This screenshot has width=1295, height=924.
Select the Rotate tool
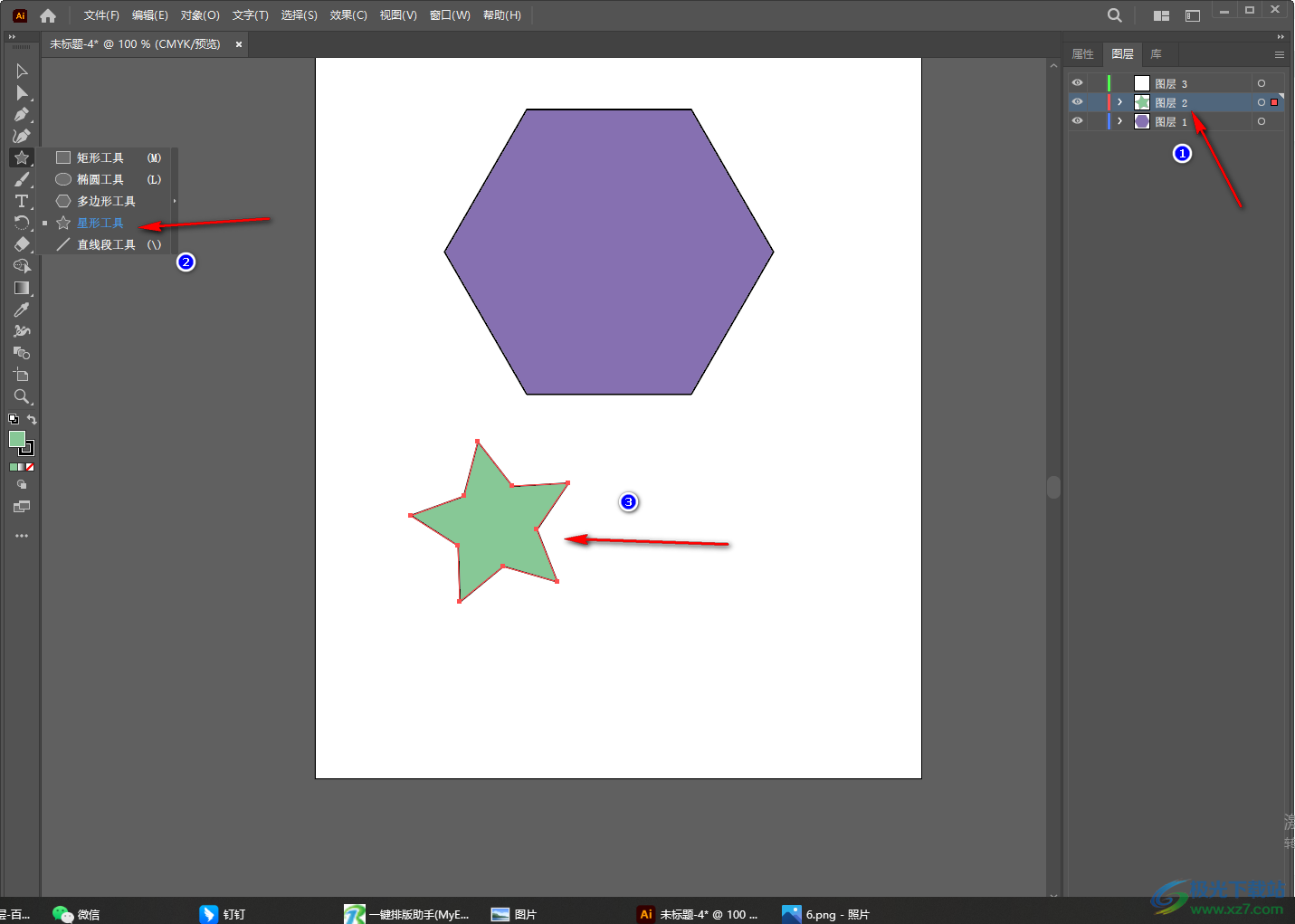(x=22, y=223)
